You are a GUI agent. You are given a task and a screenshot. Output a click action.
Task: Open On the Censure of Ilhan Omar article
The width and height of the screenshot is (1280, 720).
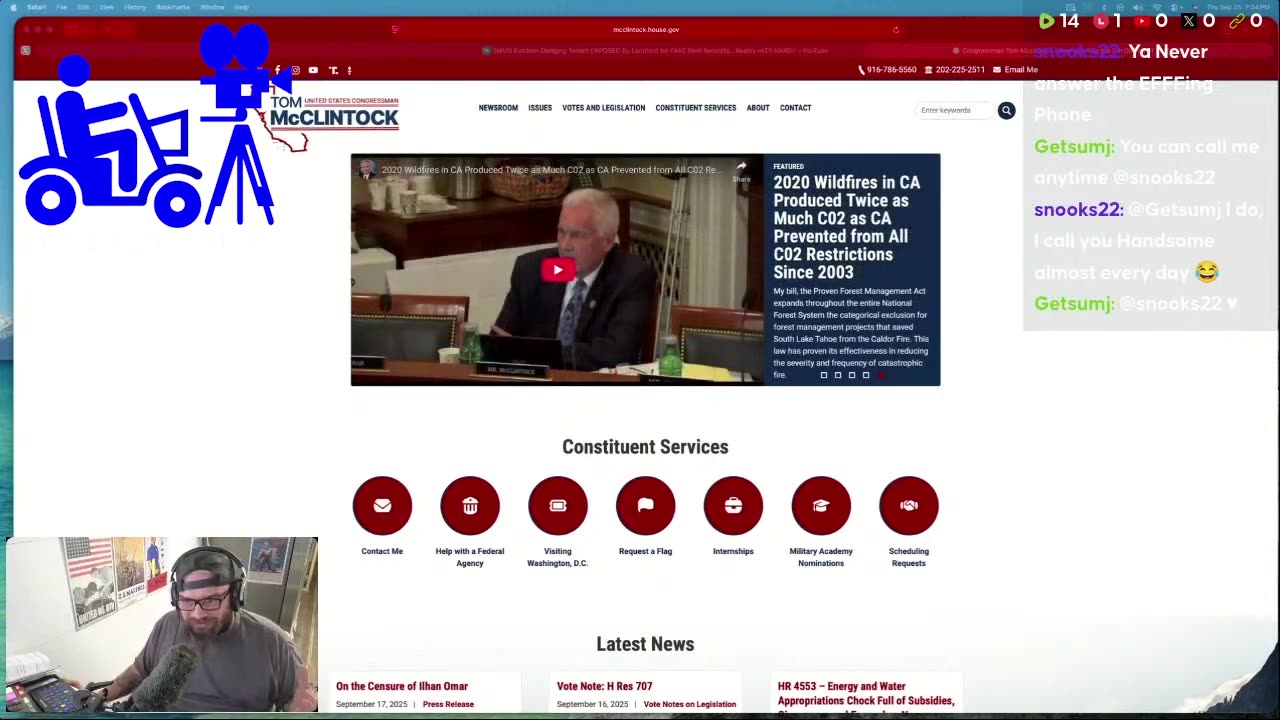point(402,686)
